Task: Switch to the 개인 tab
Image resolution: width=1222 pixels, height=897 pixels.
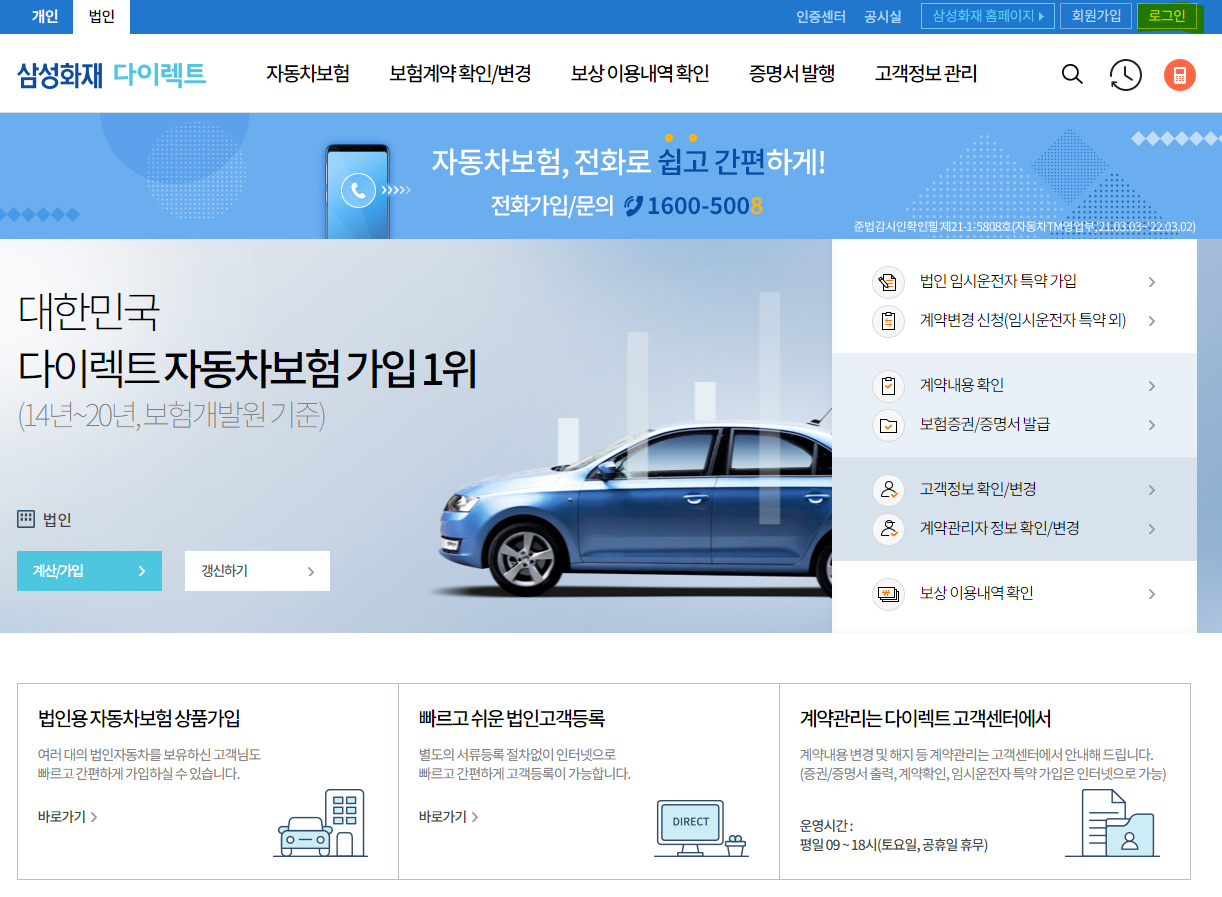Action: (45, 16)
